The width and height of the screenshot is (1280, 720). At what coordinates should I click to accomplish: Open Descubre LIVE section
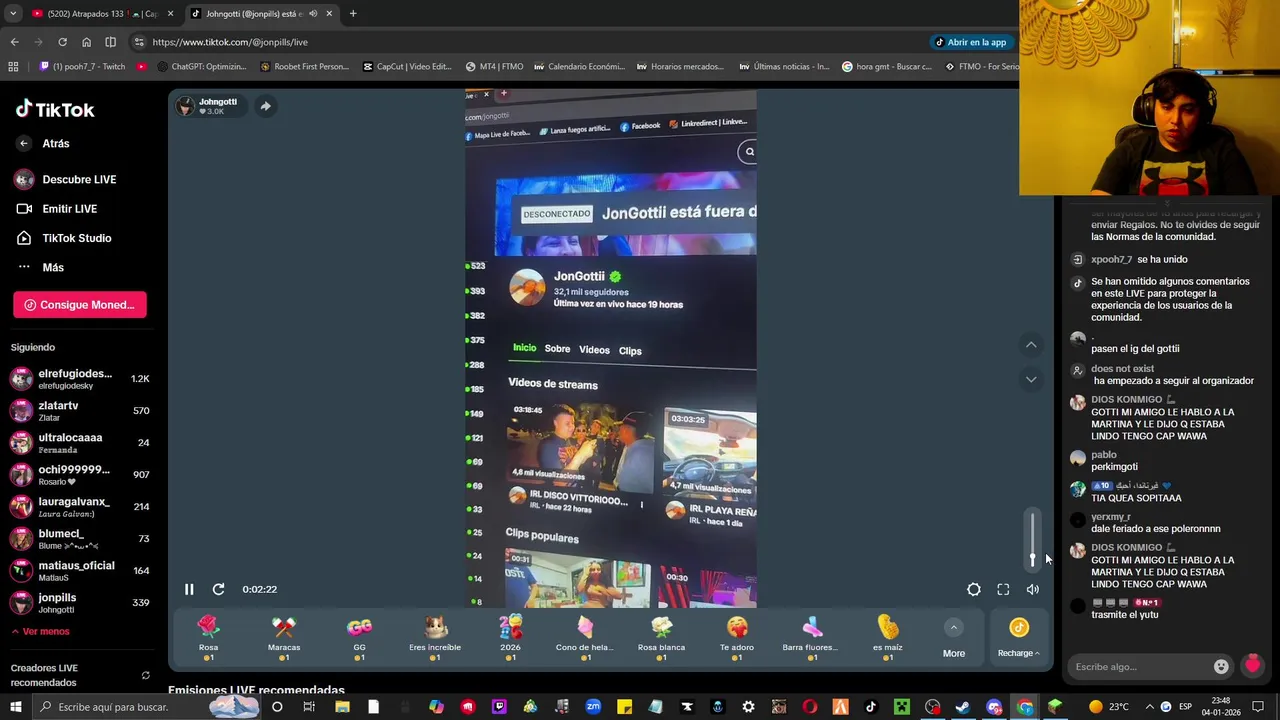click(x=66, y=180)
